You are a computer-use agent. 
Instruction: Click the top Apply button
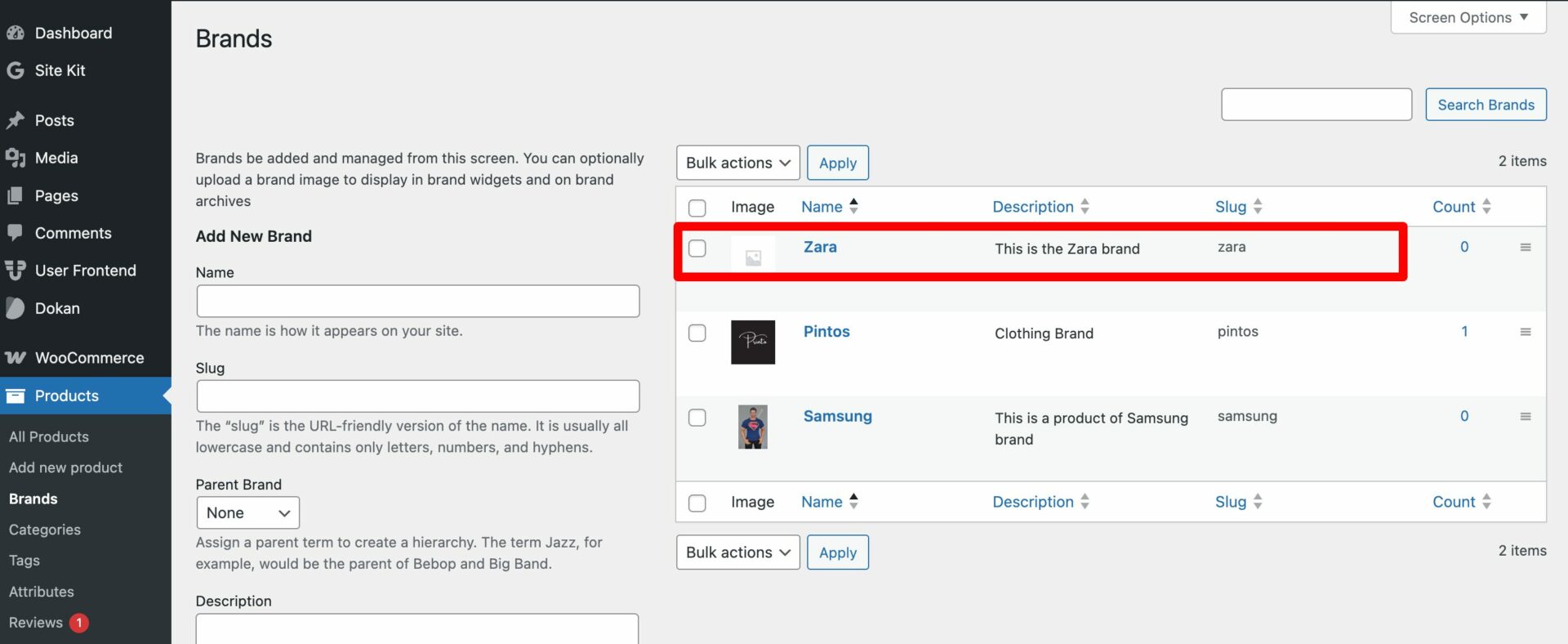tap(838, 163)
